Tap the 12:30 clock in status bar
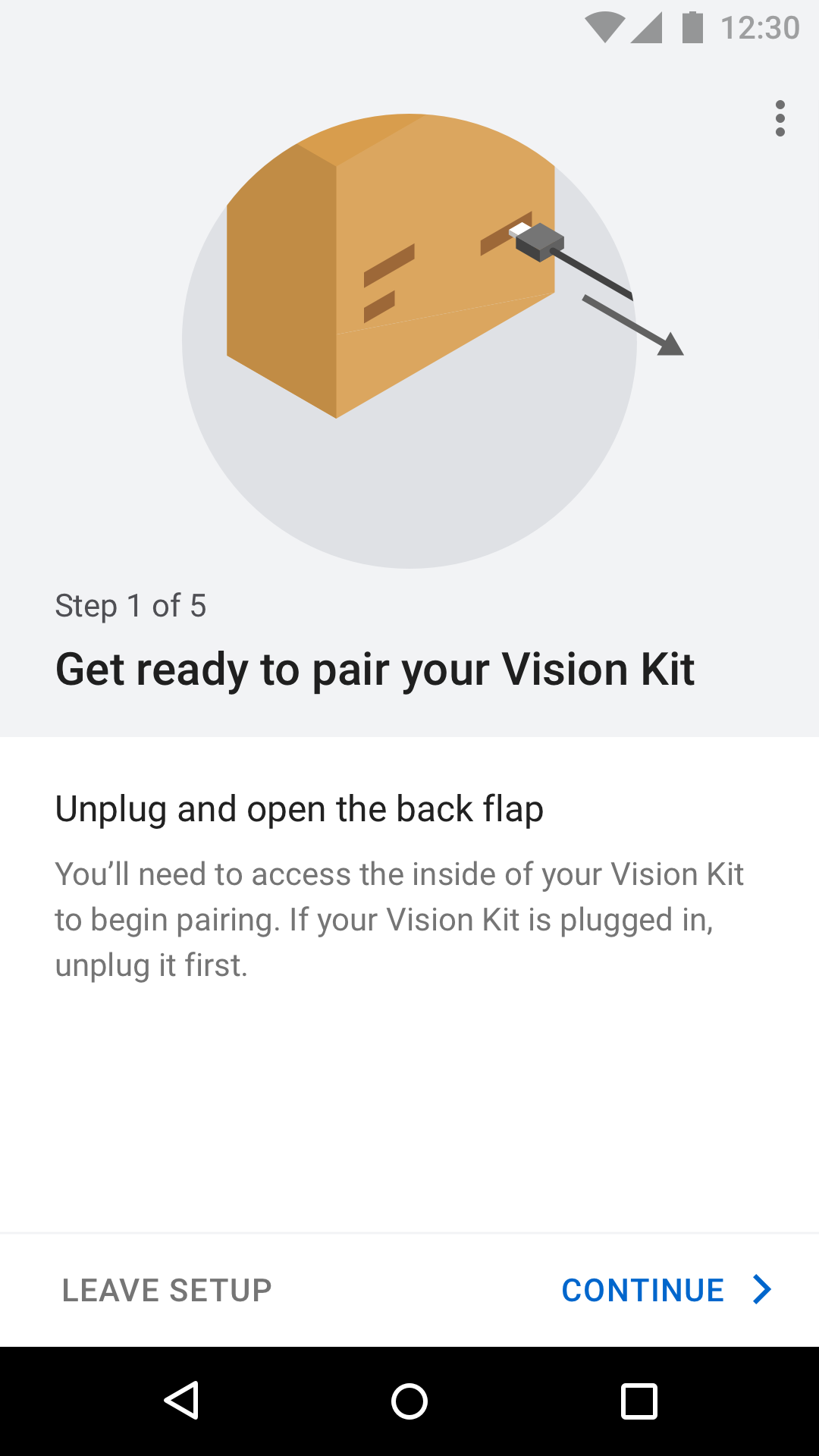 [760, 28]
